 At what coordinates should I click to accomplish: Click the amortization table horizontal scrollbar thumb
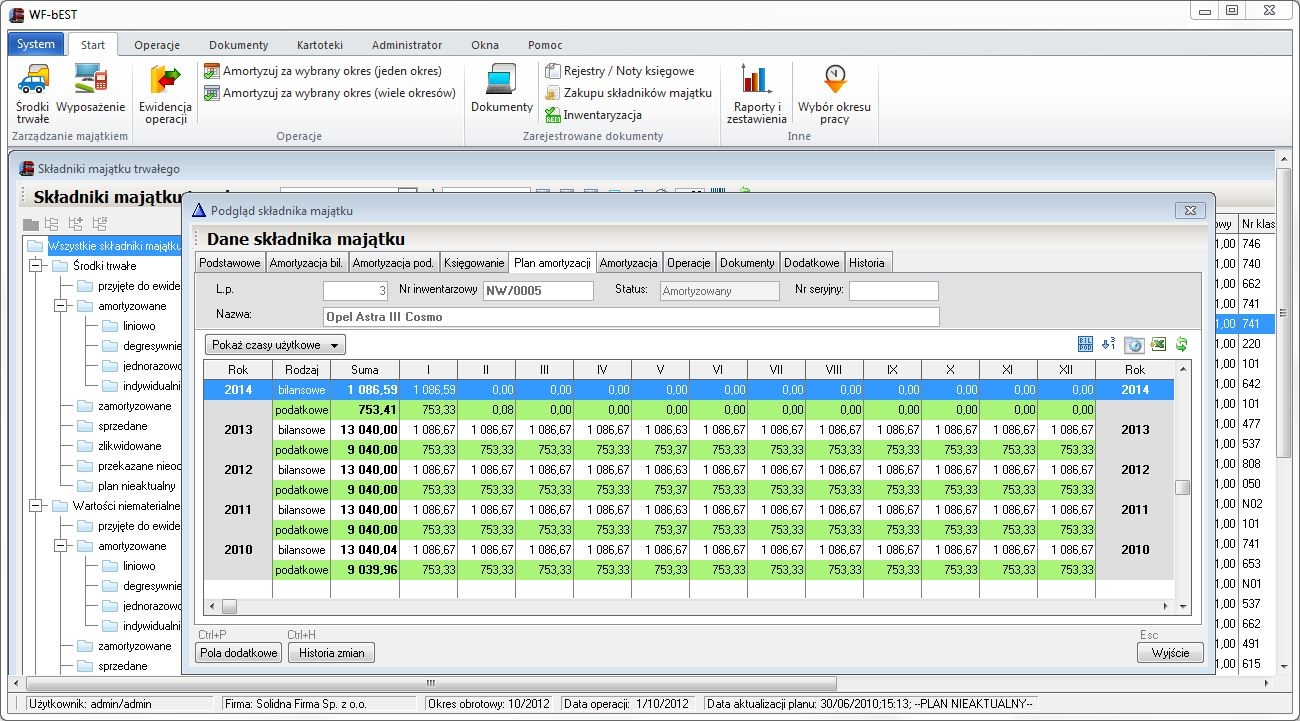pyautogui.click(x=229, y=606)
